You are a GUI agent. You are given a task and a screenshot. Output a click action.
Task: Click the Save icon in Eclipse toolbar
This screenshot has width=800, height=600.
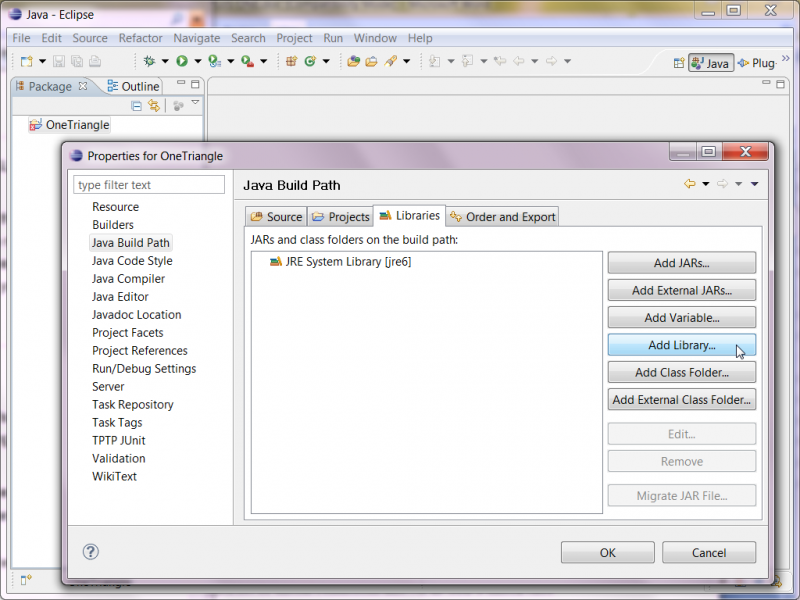(59, 61)
